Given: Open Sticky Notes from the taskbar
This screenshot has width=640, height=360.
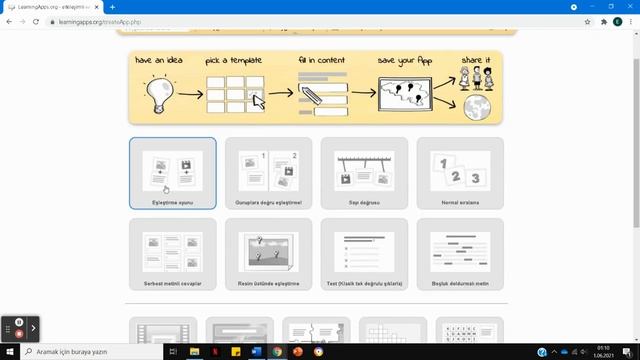Looking at the screenshot, I should coord(236,351).
